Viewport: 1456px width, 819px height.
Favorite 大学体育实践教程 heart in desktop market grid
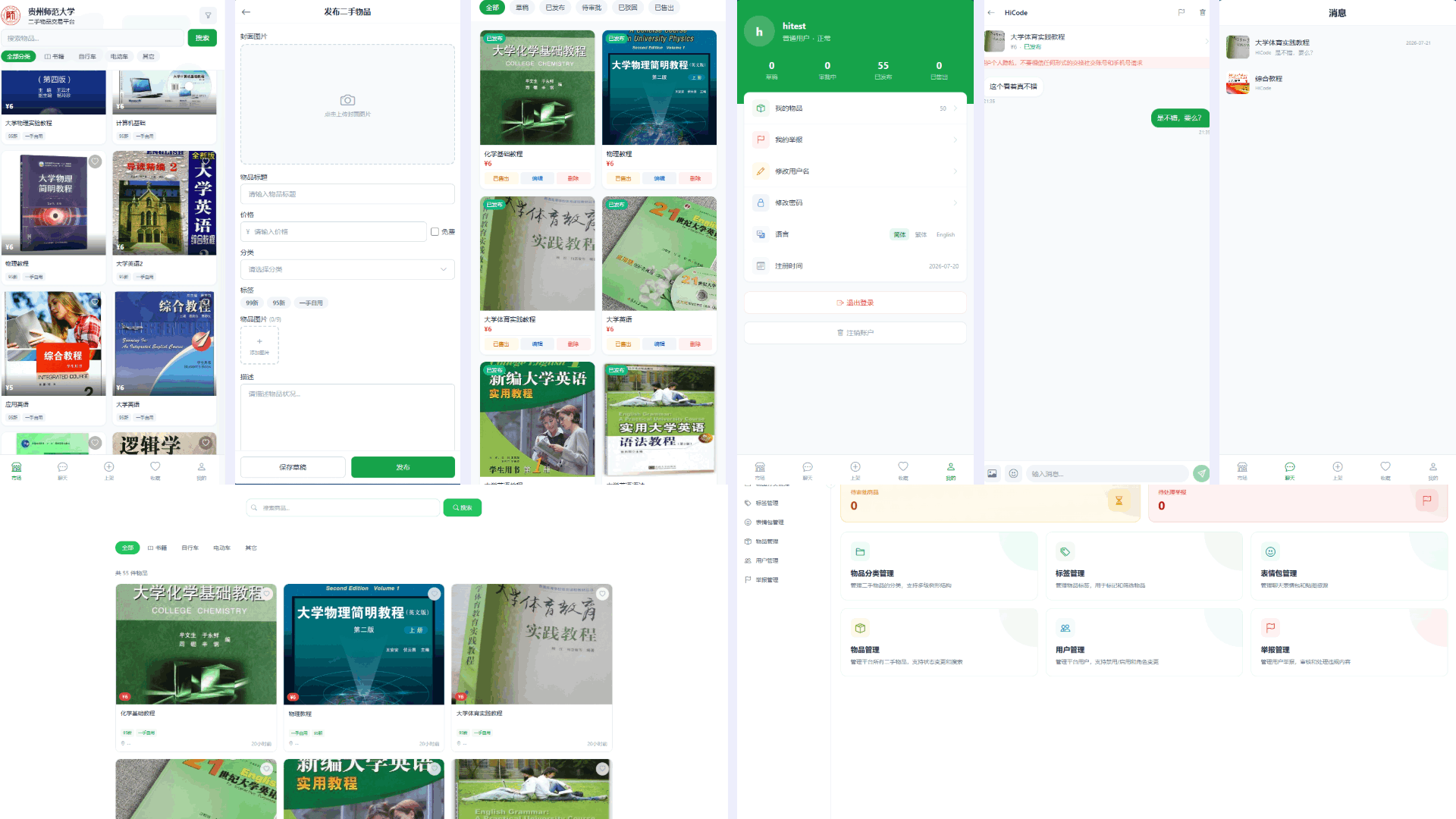click(602, 594)
